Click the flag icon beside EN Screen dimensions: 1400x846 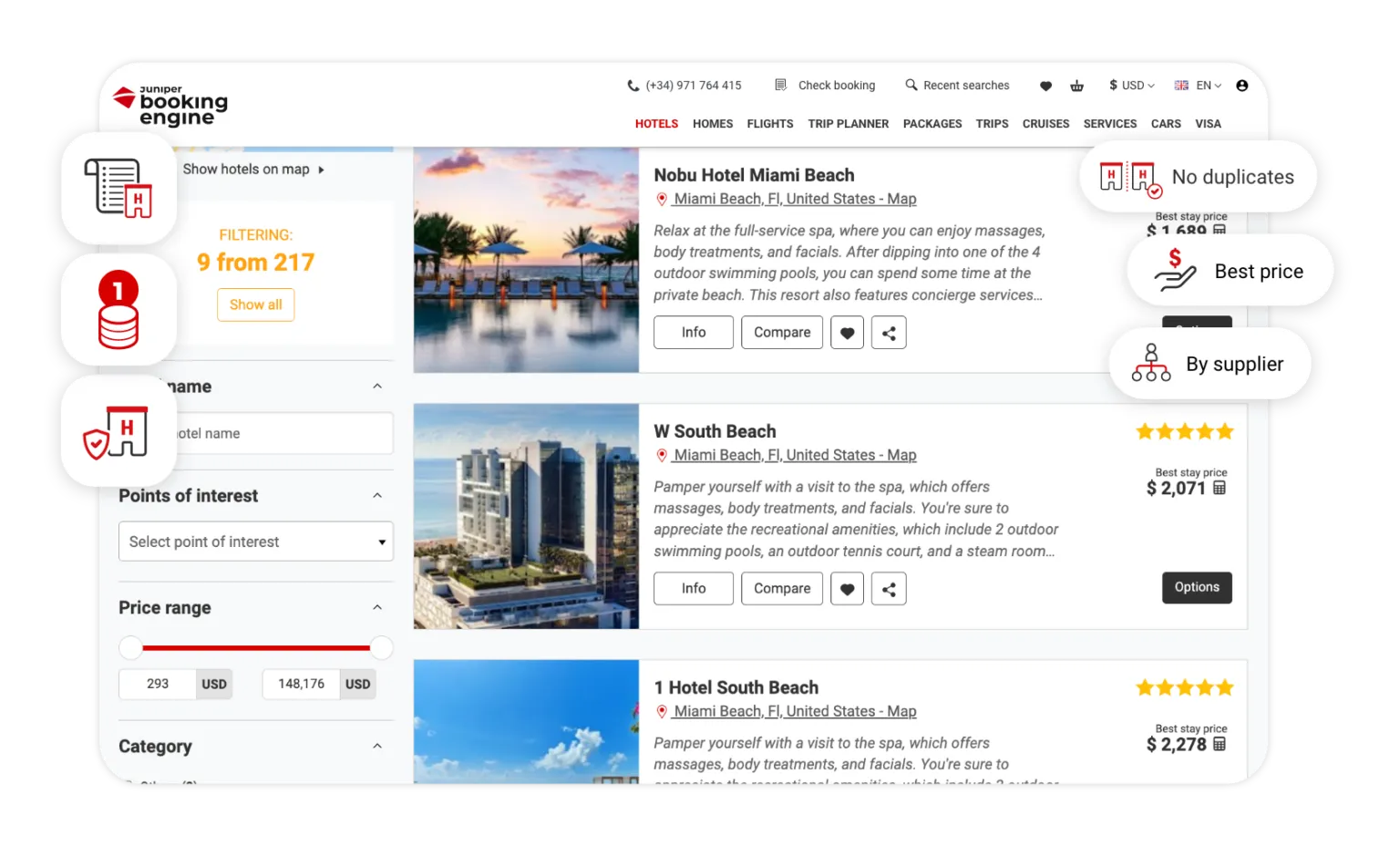point(1181,86)
